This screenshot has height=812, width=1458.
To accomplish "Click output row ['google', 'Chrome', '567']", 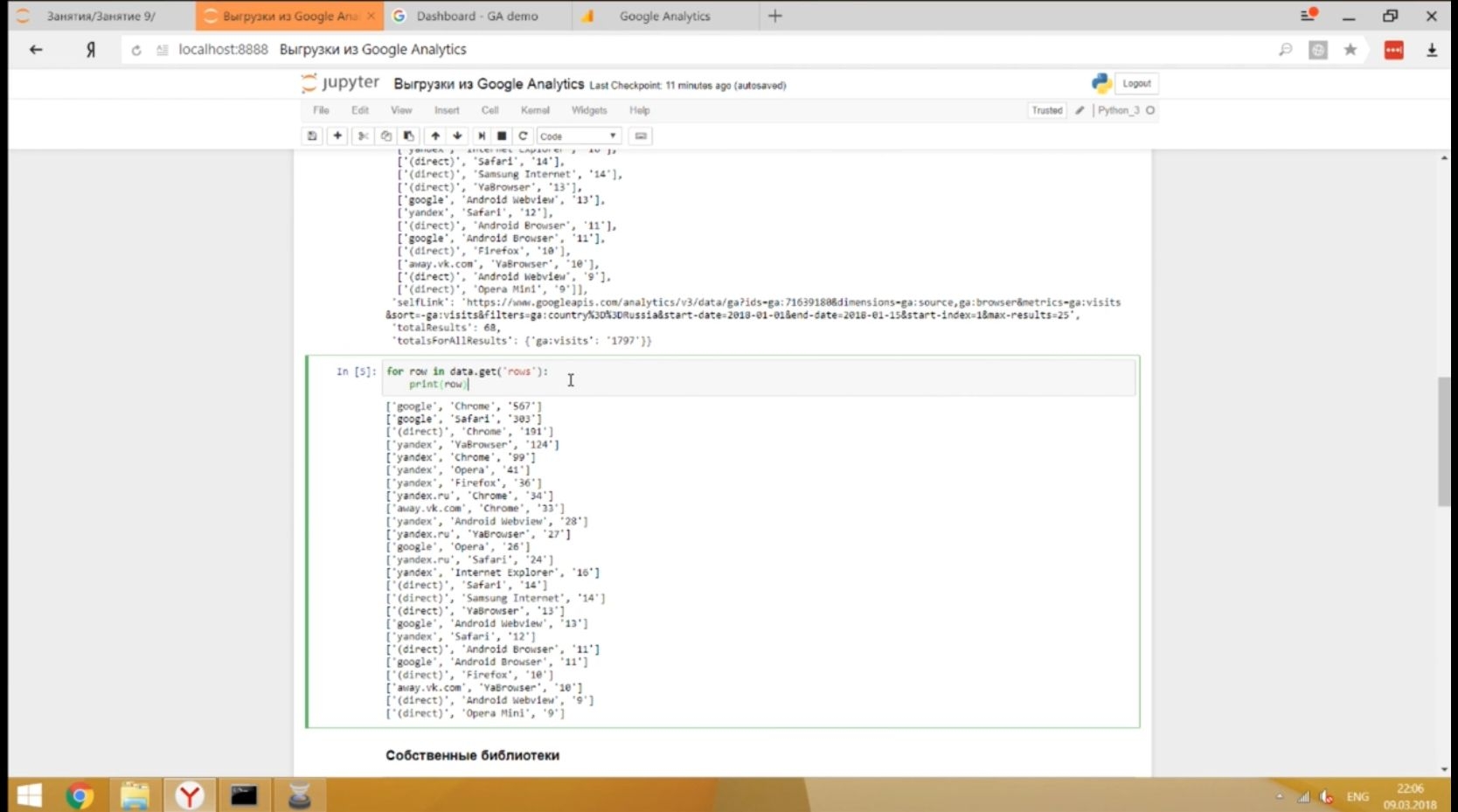I will (464, 406).
